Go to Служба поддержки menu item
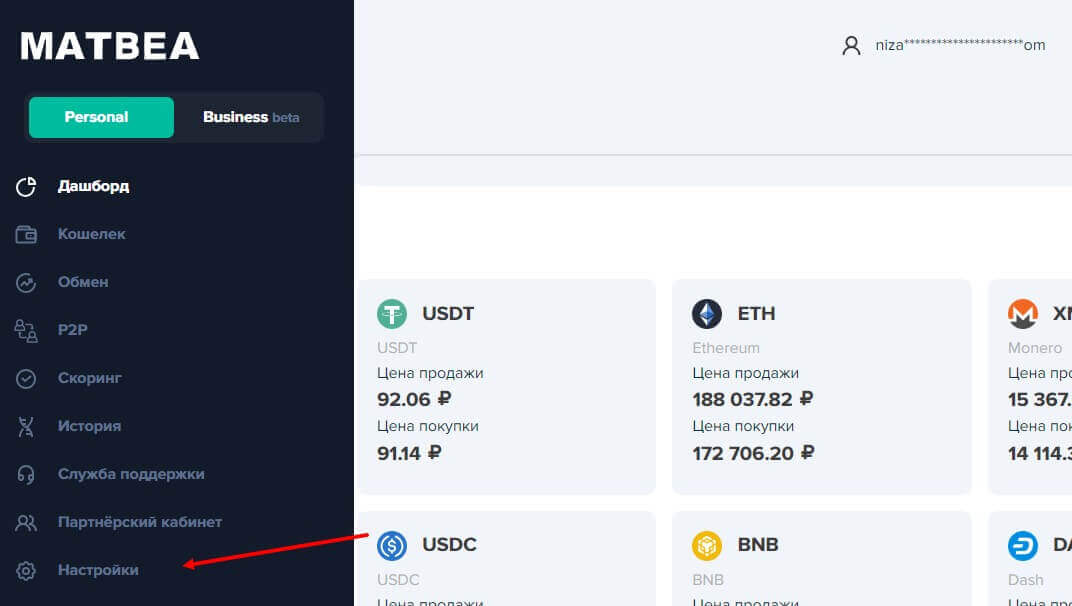The width and height of the screenshot is (1072, 606). (131, 474)
